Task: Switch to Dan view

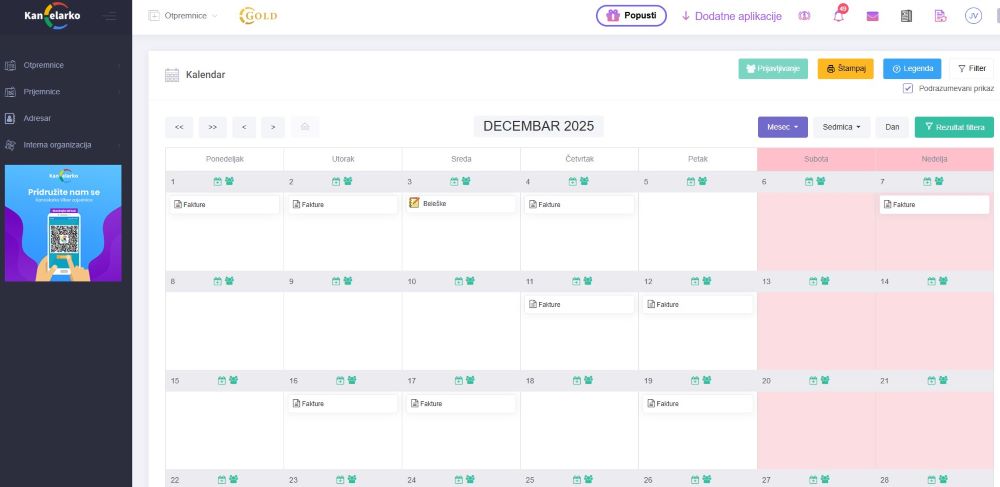Action: point(892,127)
